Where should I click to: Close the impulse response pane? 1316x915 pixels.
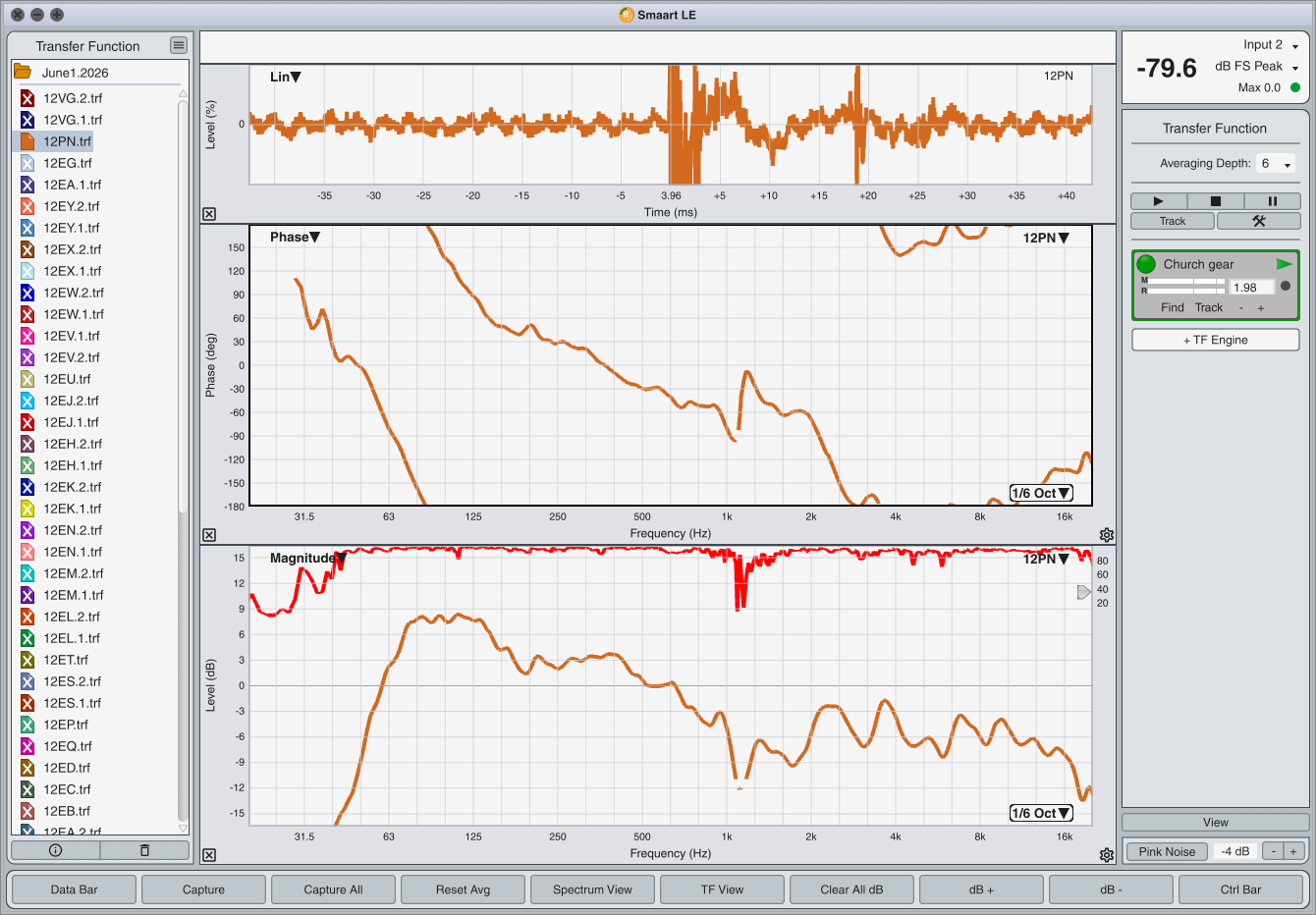coord(209,214)
